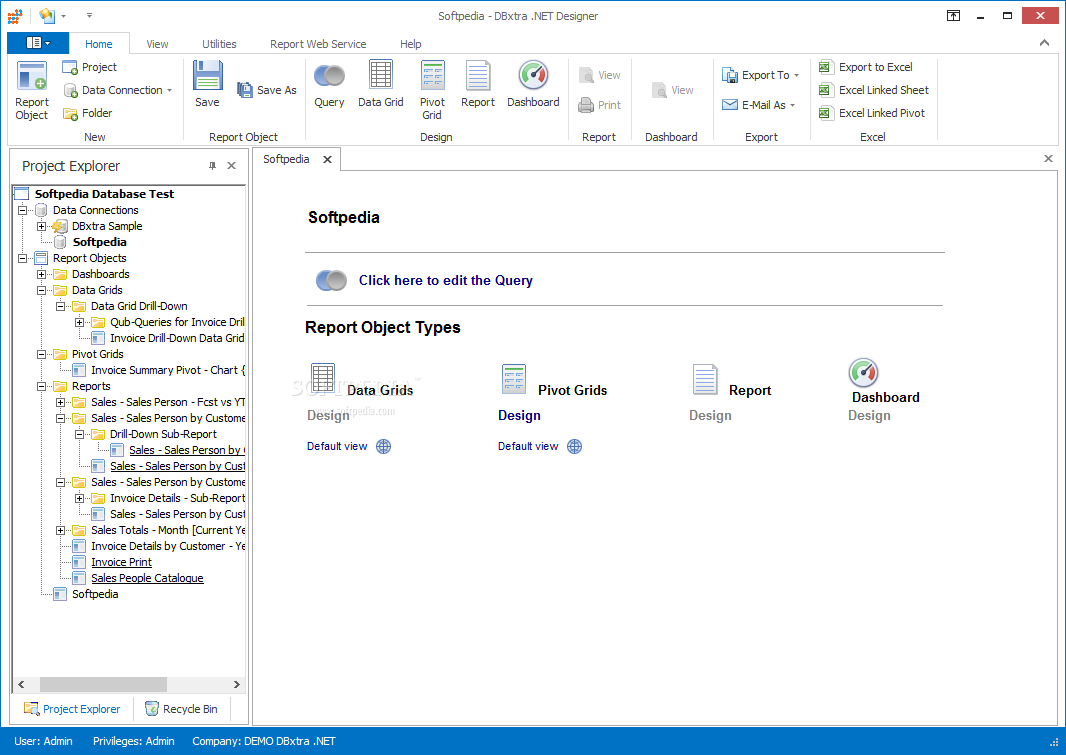Click globe icon next to Data Grids Default view
The width and height of the screenshot is (1066, 755).
[383, 446]
